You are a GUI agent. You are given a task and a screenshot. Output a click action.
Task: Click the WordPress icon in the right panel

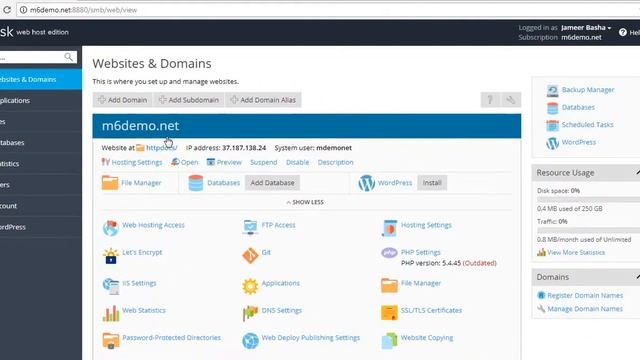click(552, 143)
